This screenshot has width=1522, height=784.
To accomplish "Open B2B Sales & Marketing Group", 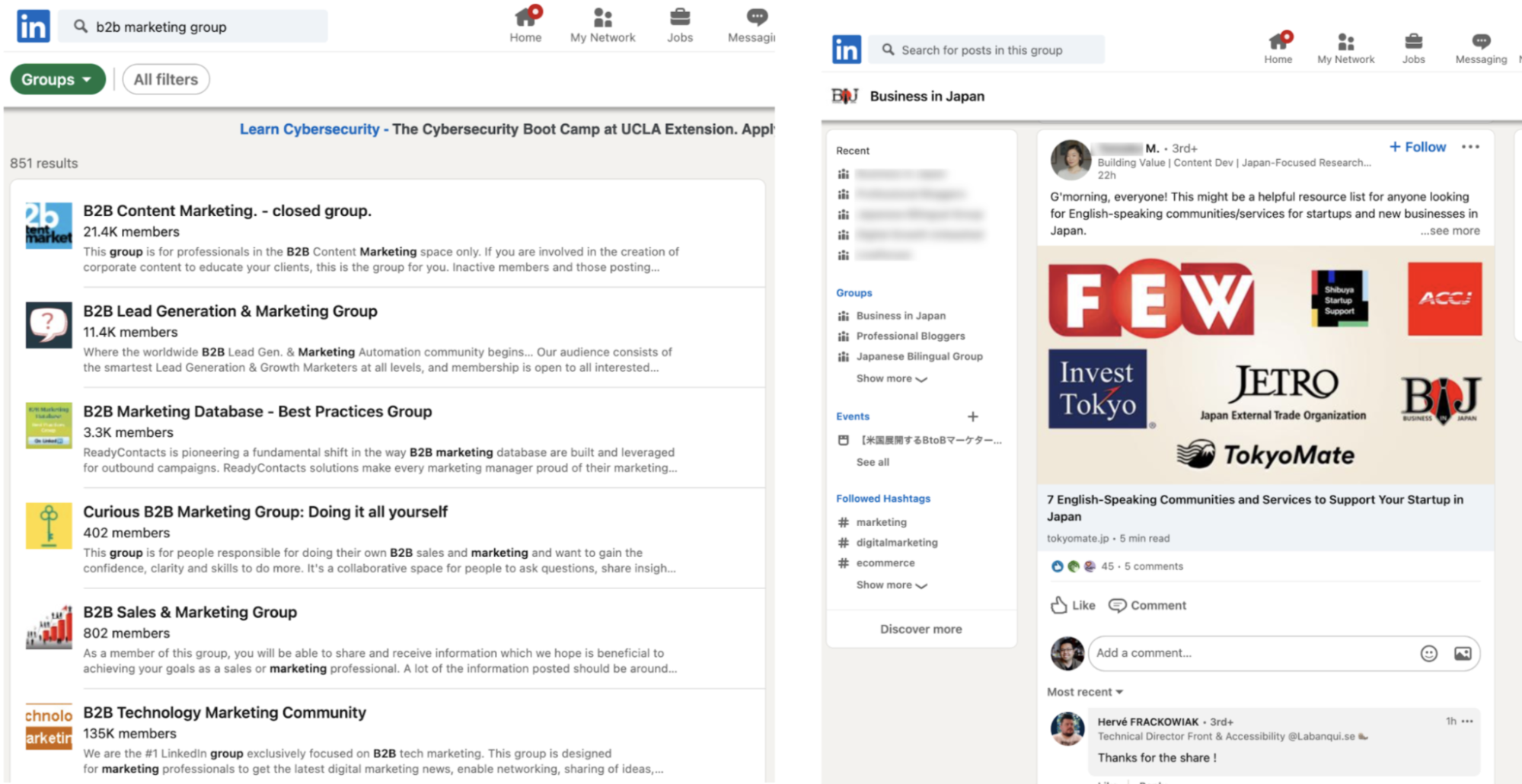I will [x=190, y=612].
